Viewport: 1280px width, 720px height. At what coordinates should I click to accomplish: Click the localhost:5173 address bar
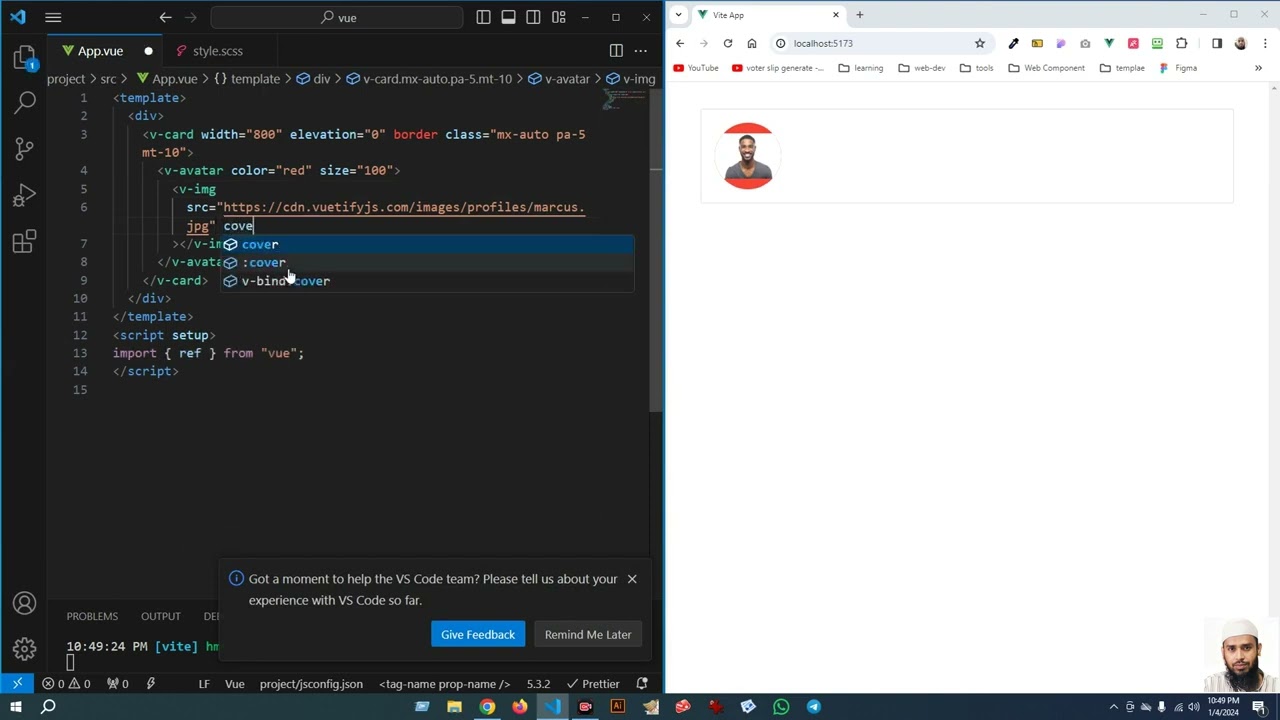(x=880, y=43)
